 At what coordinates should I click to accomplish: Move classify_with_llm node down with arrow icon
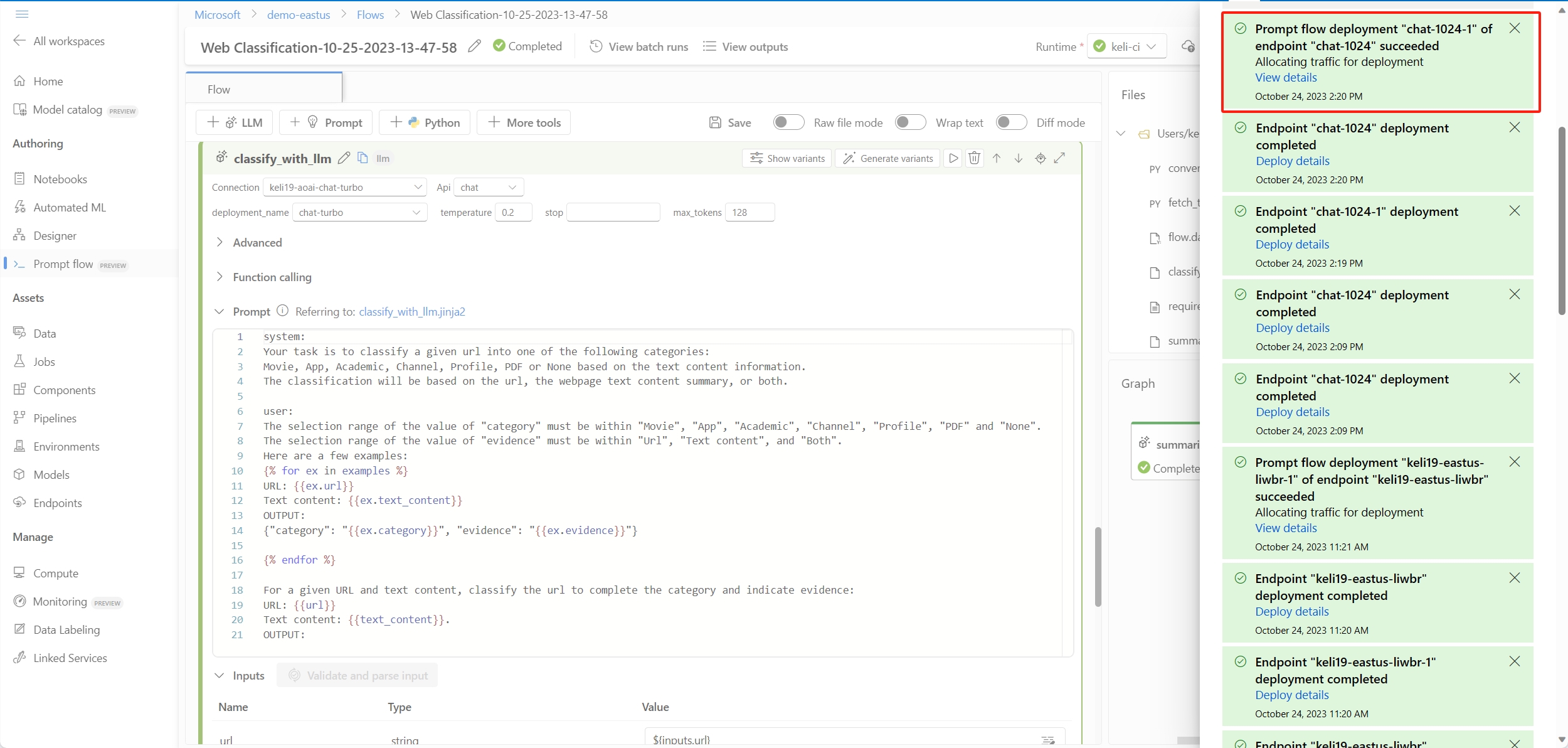1019,158
